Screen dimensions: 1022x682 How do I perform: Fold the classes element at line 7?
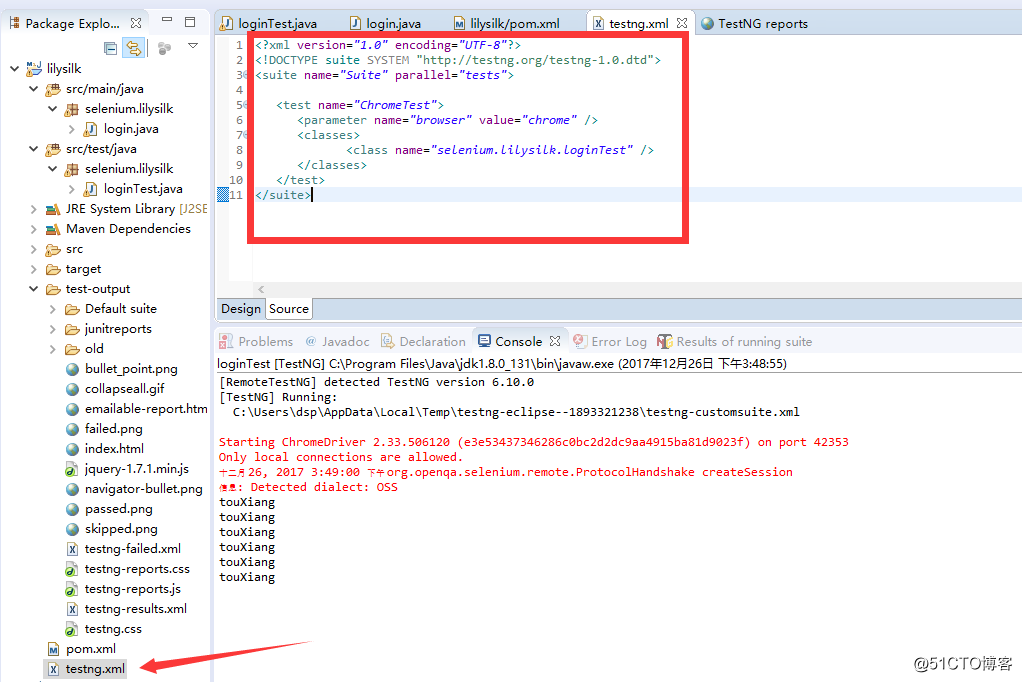tap(246, 135)
